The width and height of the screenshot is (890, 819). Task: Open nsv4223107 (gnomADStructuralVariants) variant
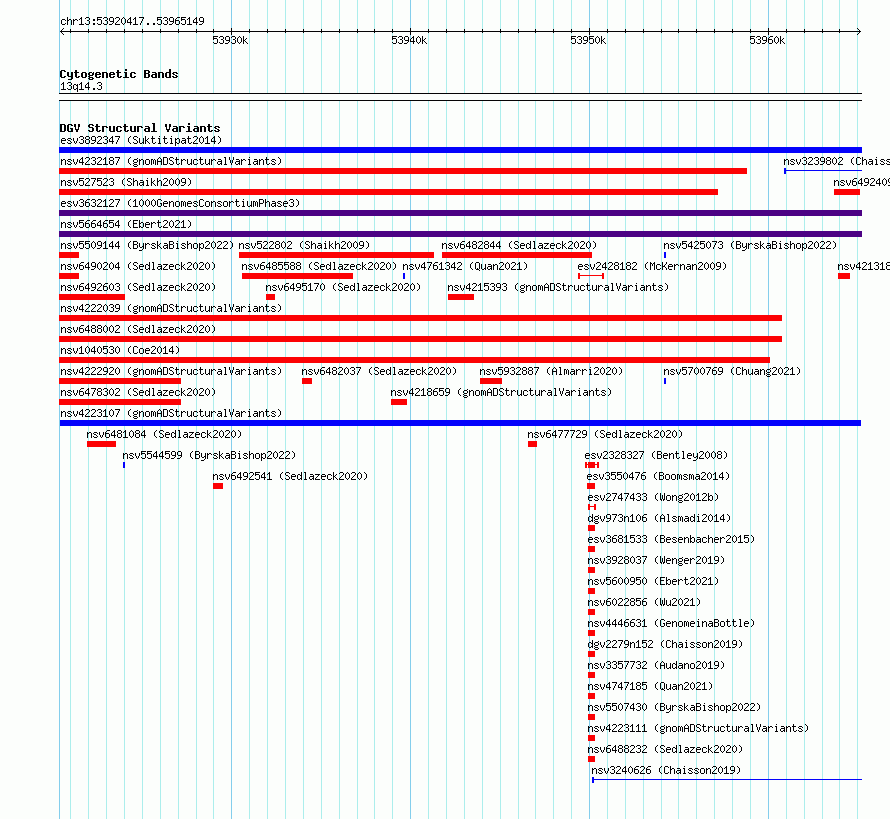point(171,413)
